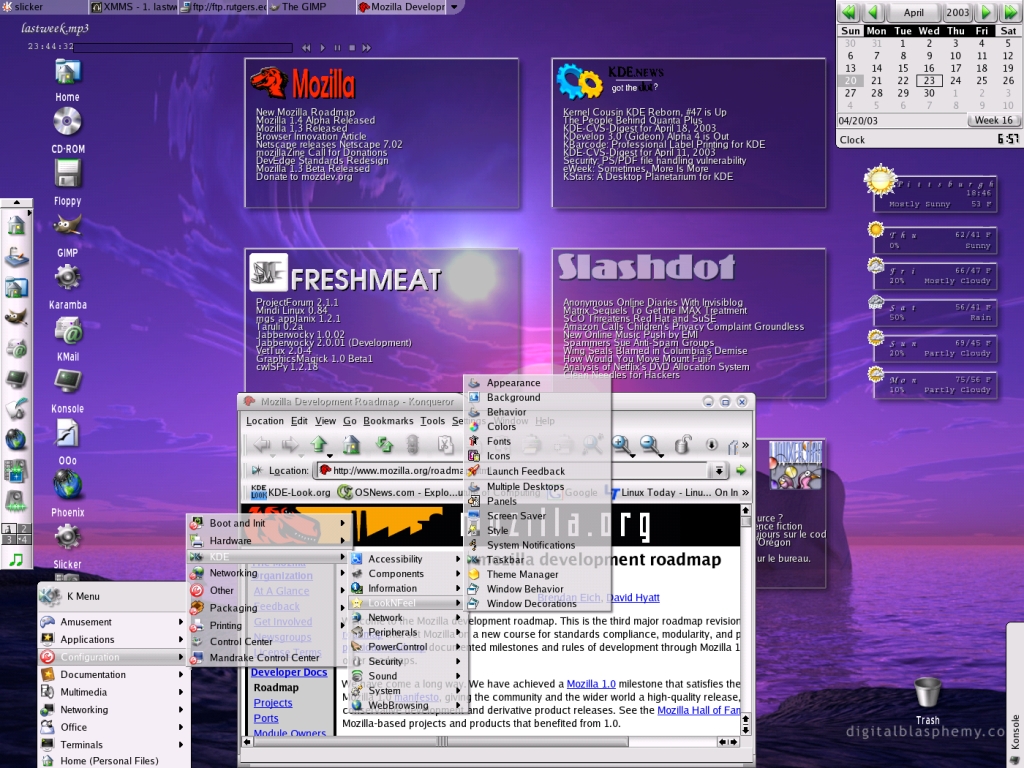Open the Bookmarks menu in Konqueror
Image resolution: width=1024 pixels, height=768 pixels.
click(388, 421)
